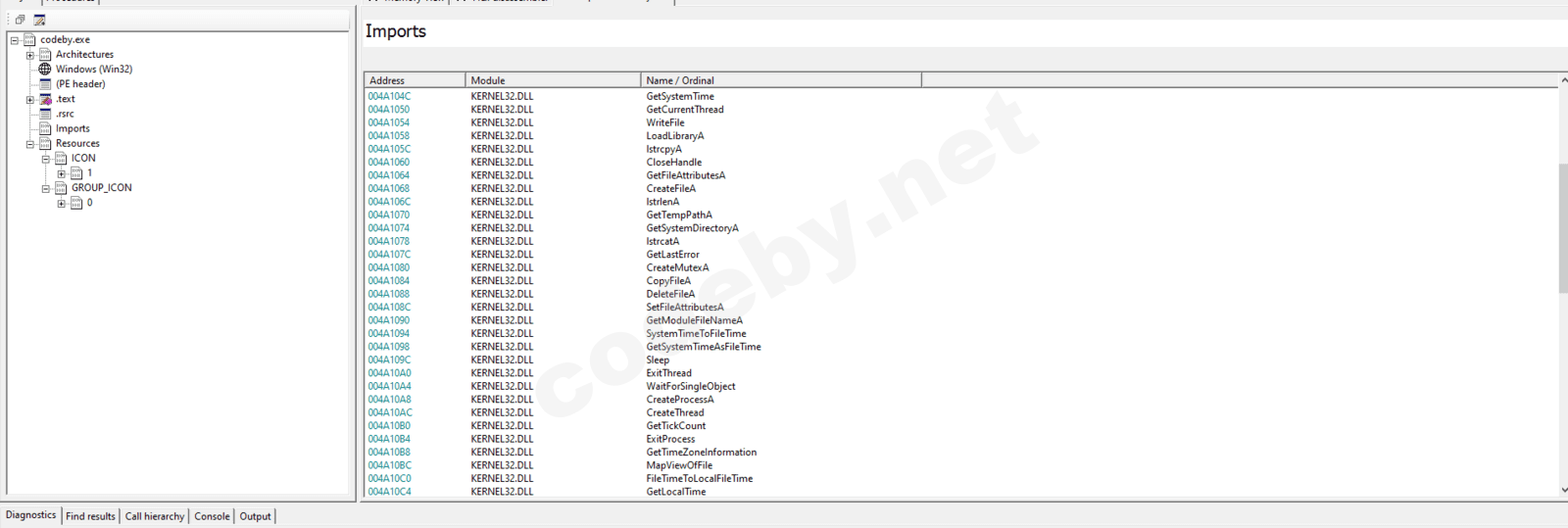
Task: Open address 004A10A8 link
Action: tap(389, 400)
